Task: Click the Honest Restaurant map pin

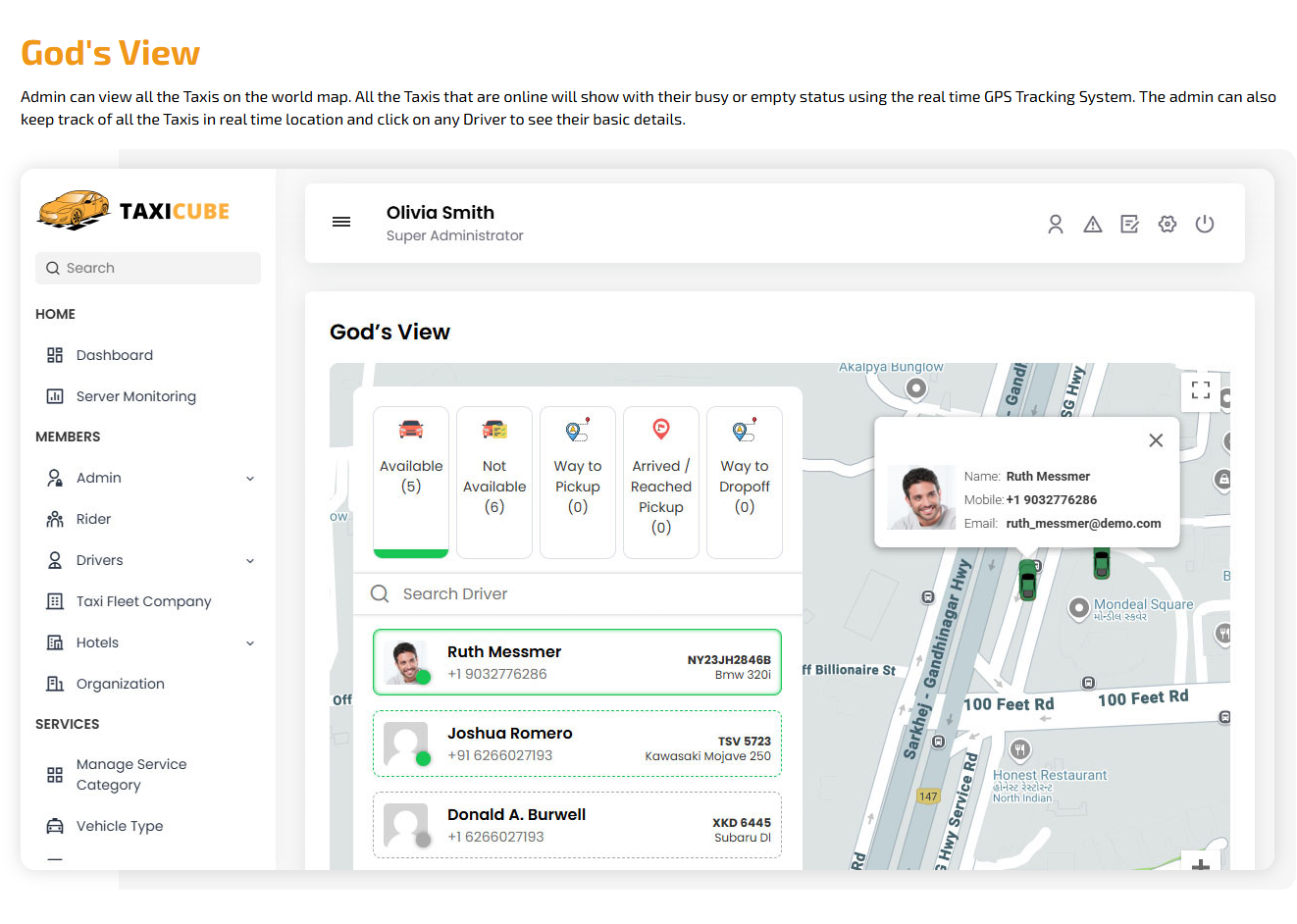Action: click(x=1019, y=751)
